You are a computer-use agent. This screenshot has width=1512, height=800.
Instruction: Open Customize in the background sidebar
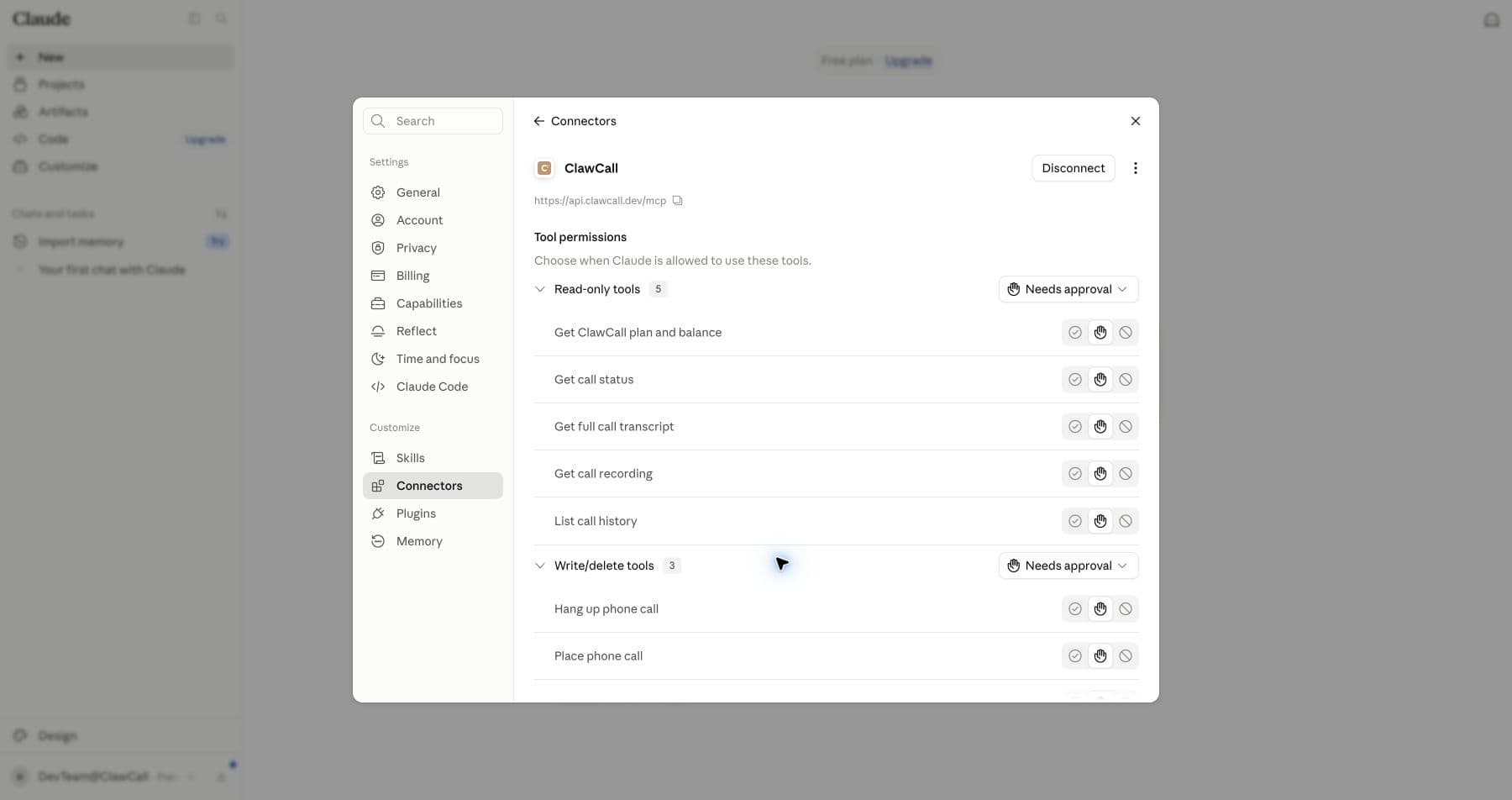tap(121, 166)
